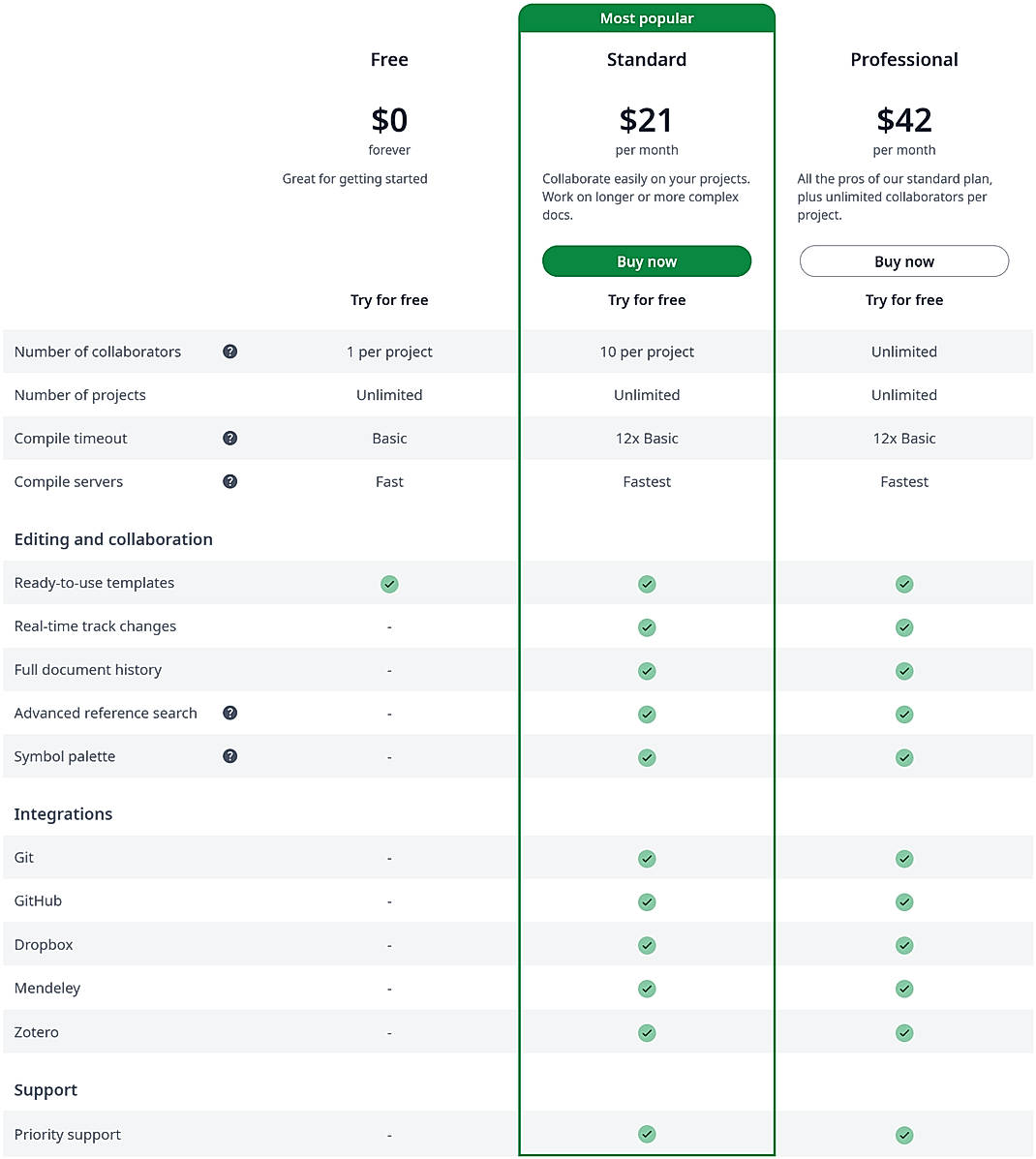Click the Compile servers question mark icon
This screenshot has height=1159, width=1036.
(x=229, y=481)
